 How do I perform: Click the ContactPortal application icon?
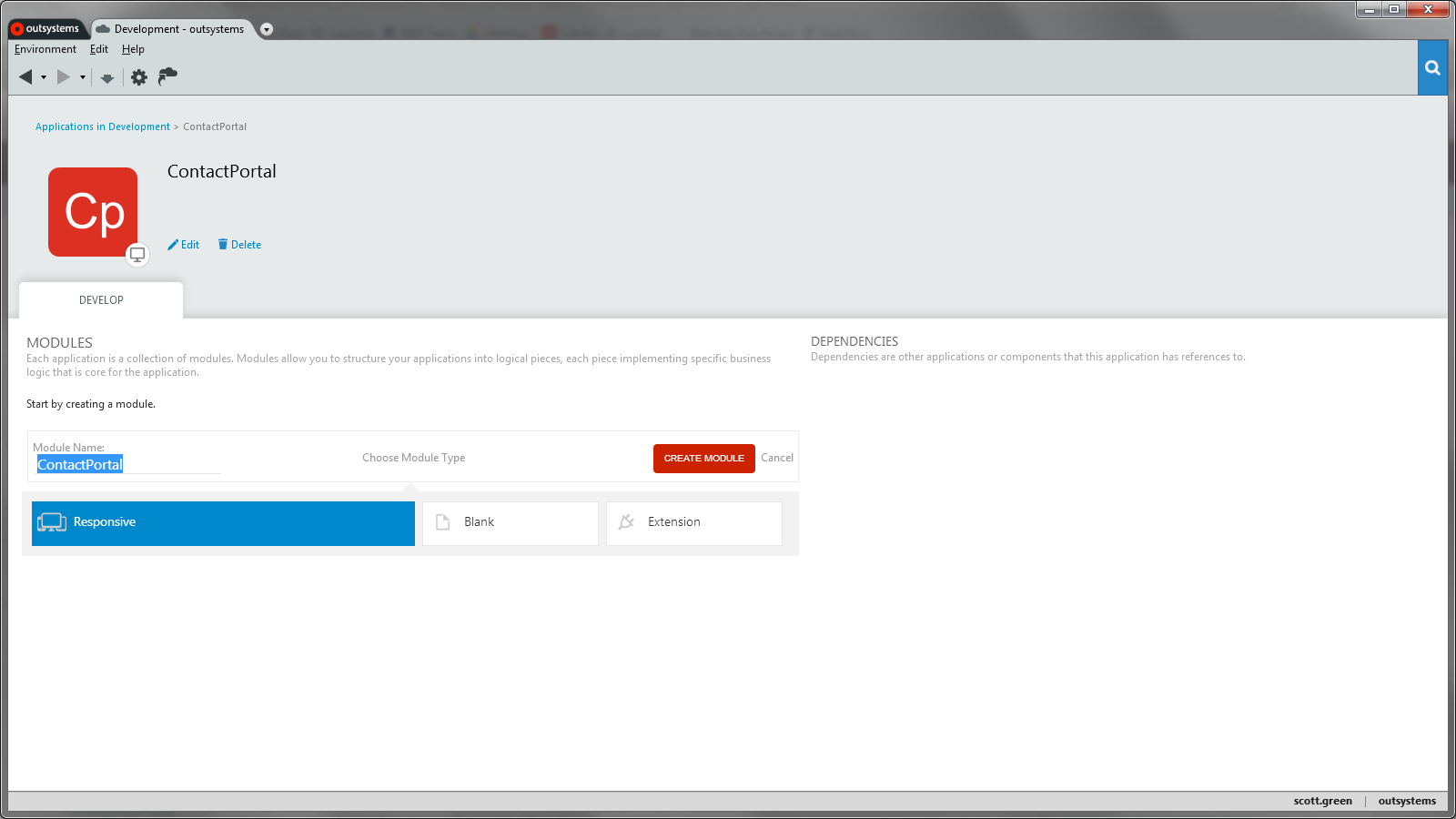point(93,211)
